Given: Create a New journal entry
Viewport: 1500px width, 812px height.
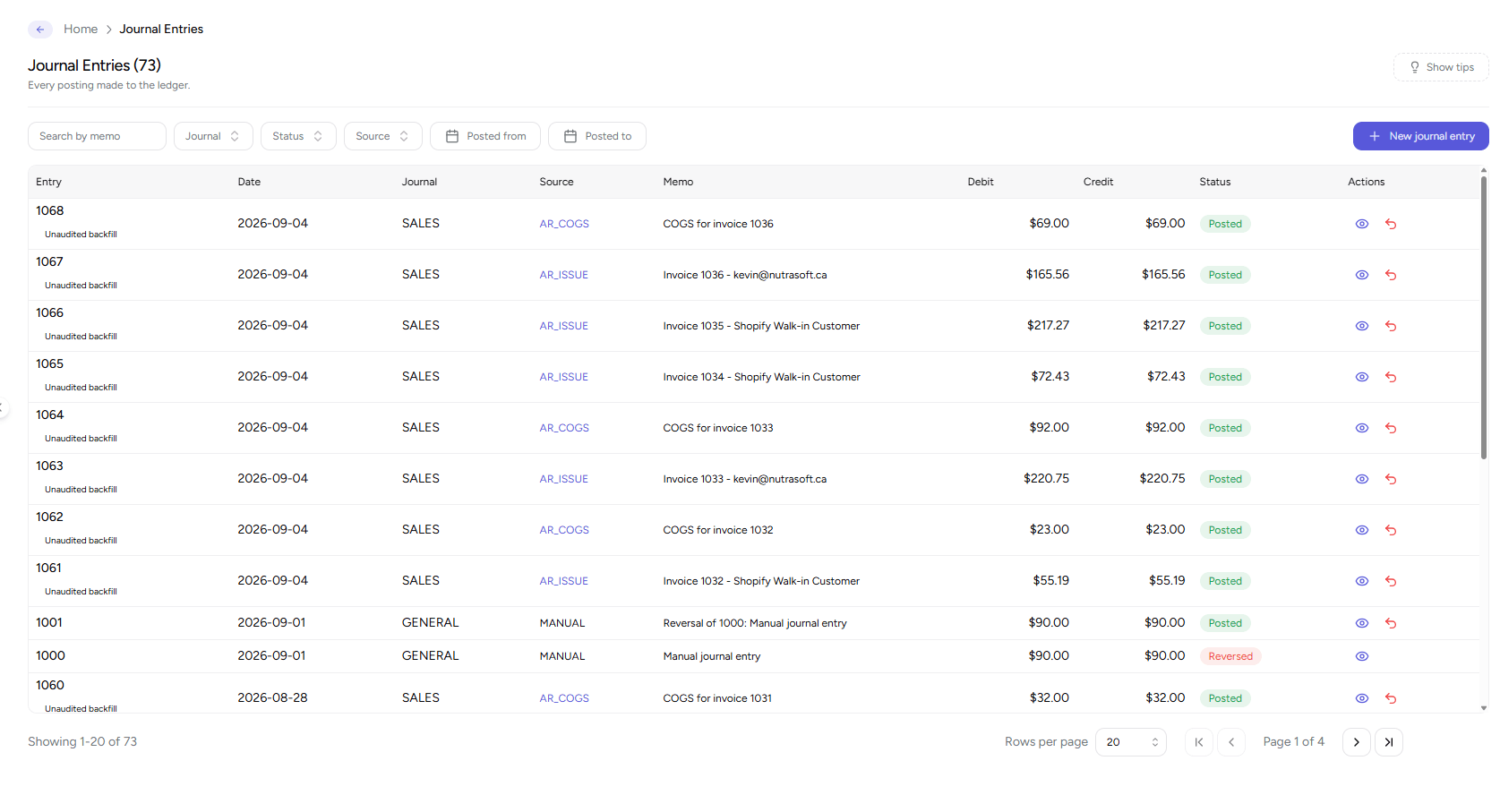Looking at the screenshot, I should (x=1421, y=136).
